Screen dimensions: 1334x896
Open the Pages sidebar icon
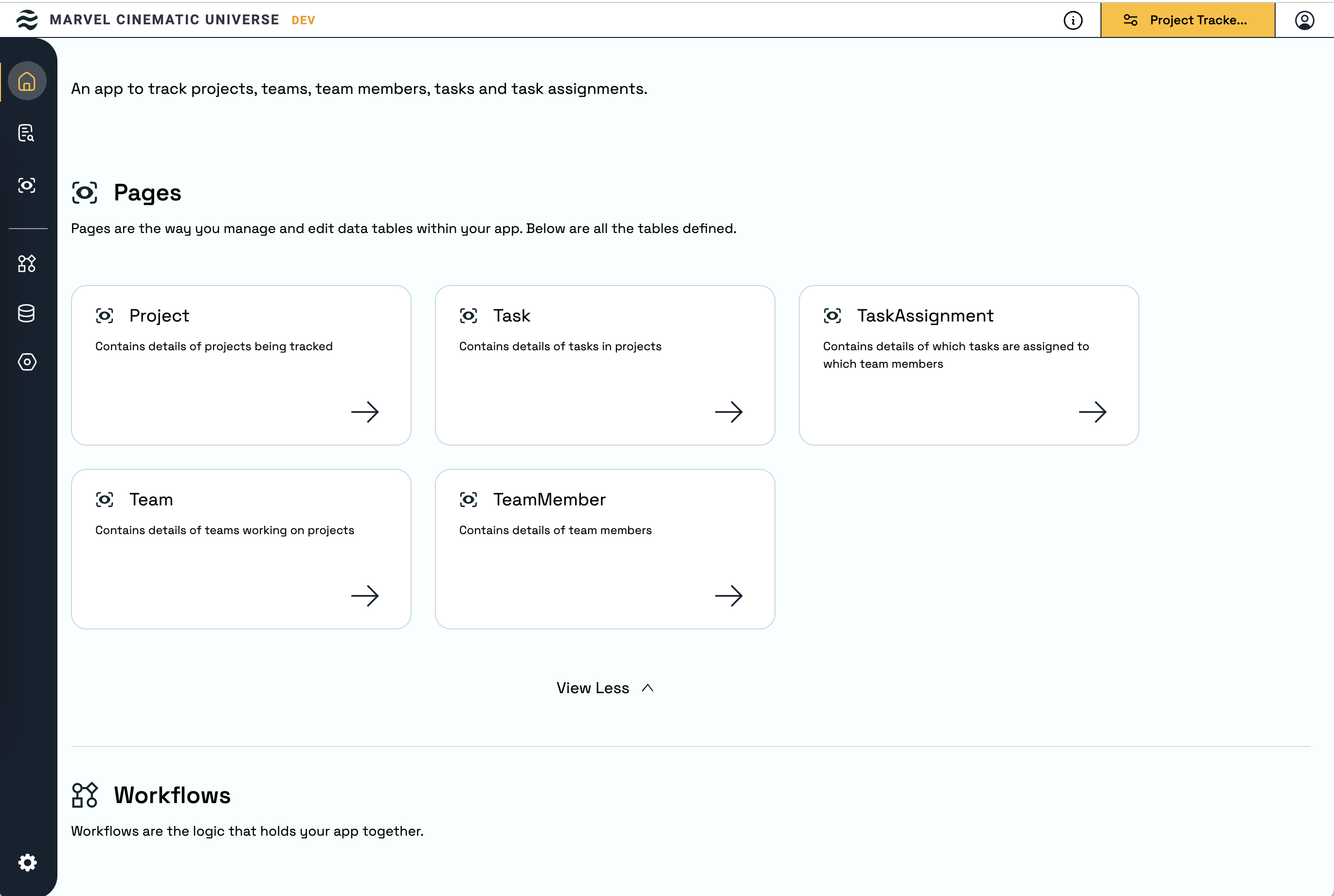[x=27, y=185]
